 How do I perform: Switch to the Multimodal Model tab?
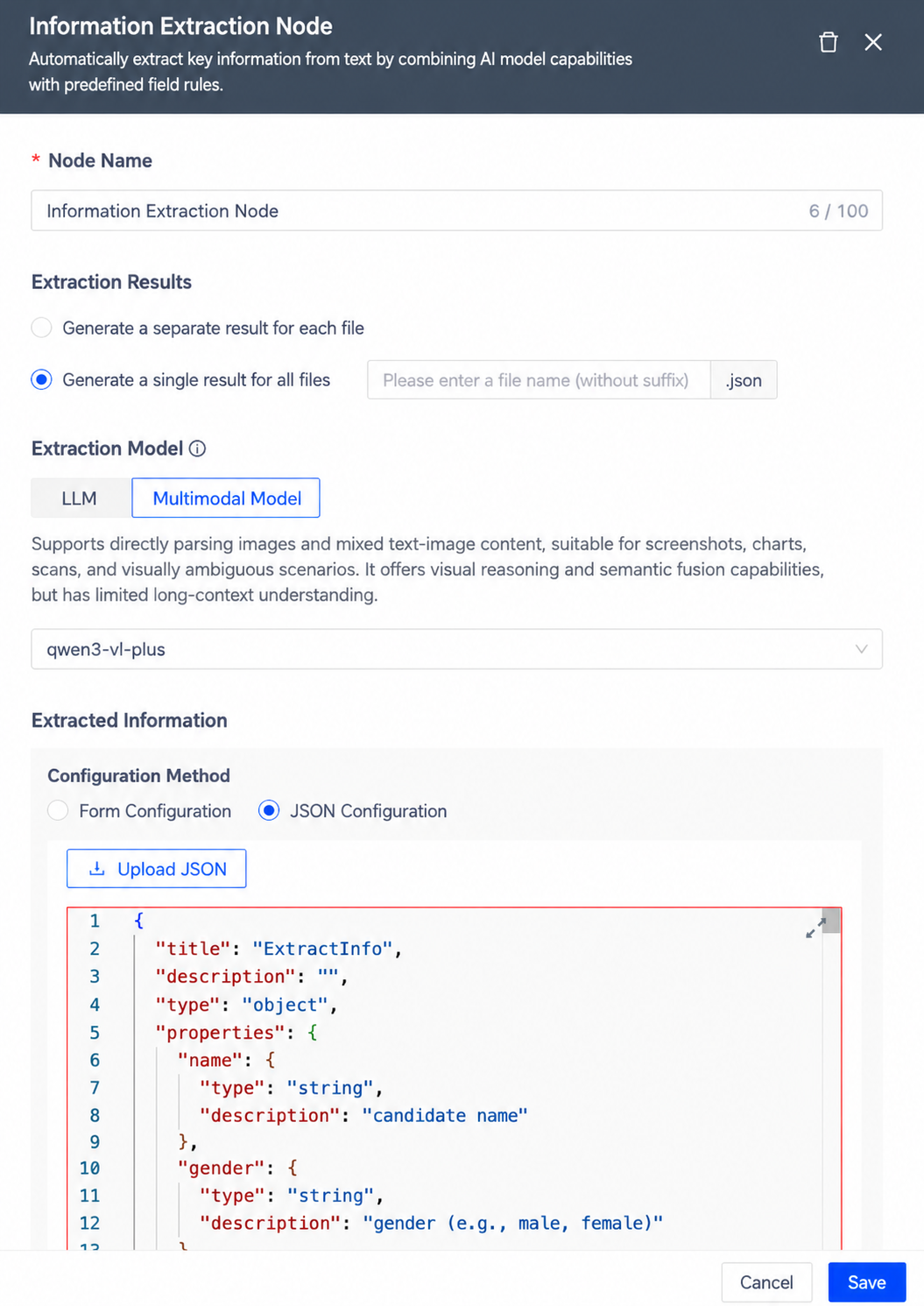pyautogui.click(x=226, y=498)
